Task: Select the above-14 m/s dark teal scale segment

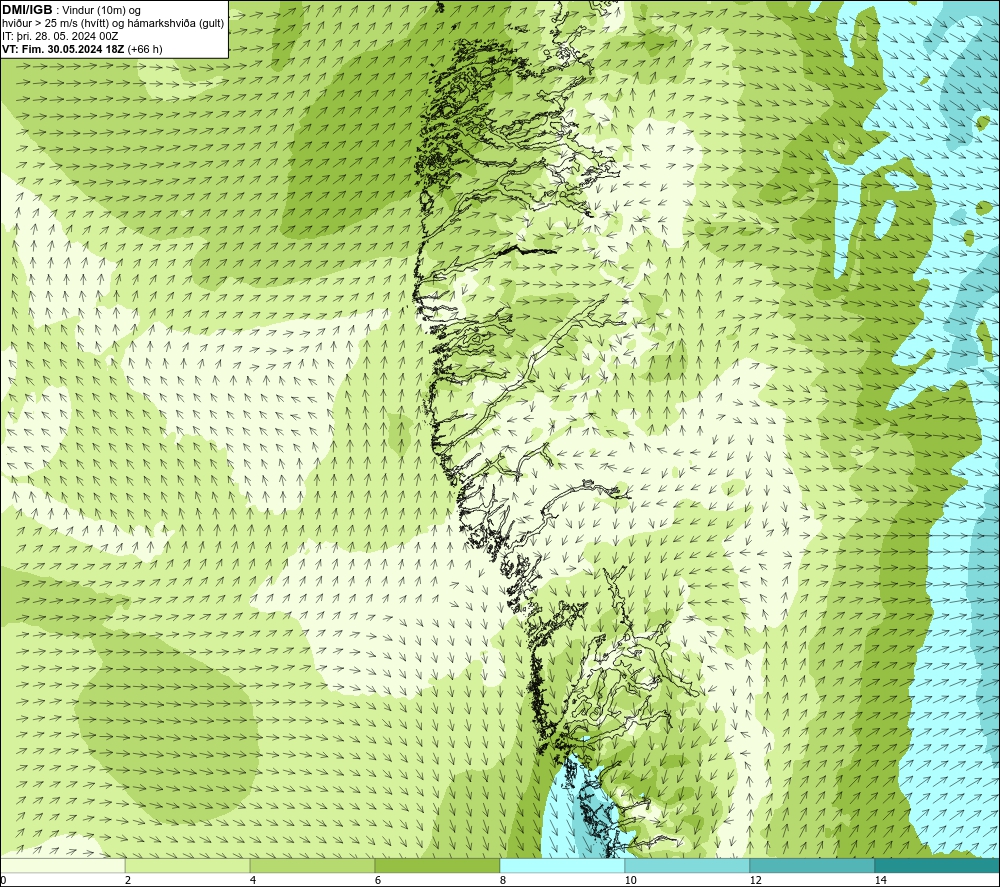Action: click(x=937, y=865)
